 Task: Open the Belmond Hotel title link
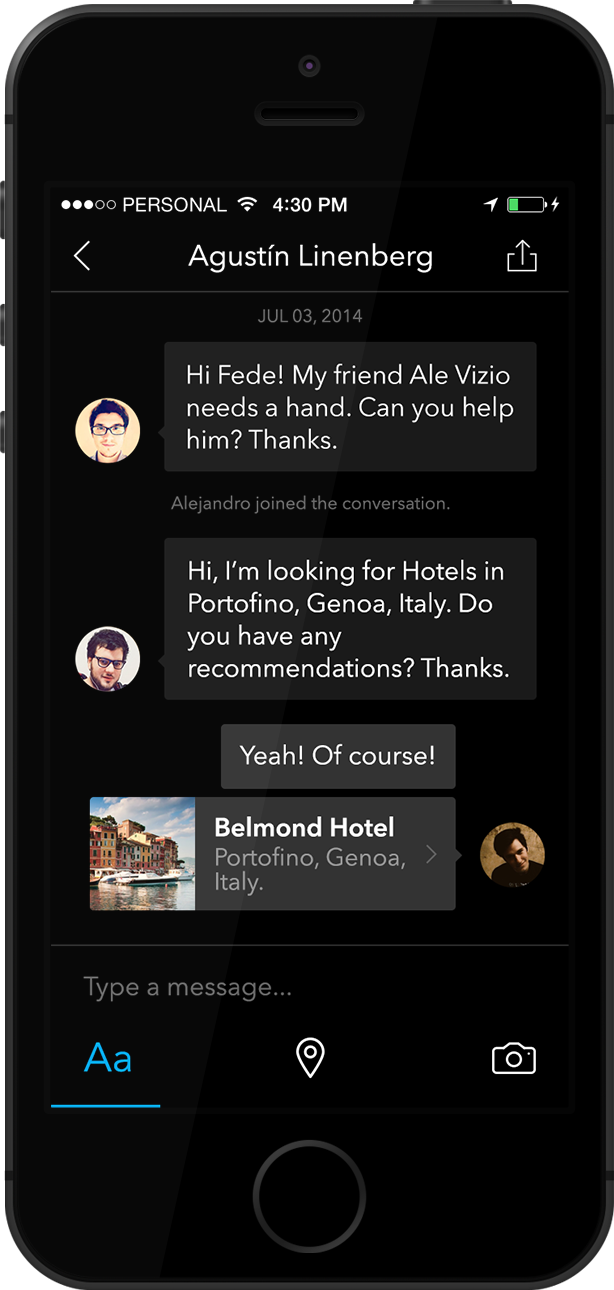304,827
